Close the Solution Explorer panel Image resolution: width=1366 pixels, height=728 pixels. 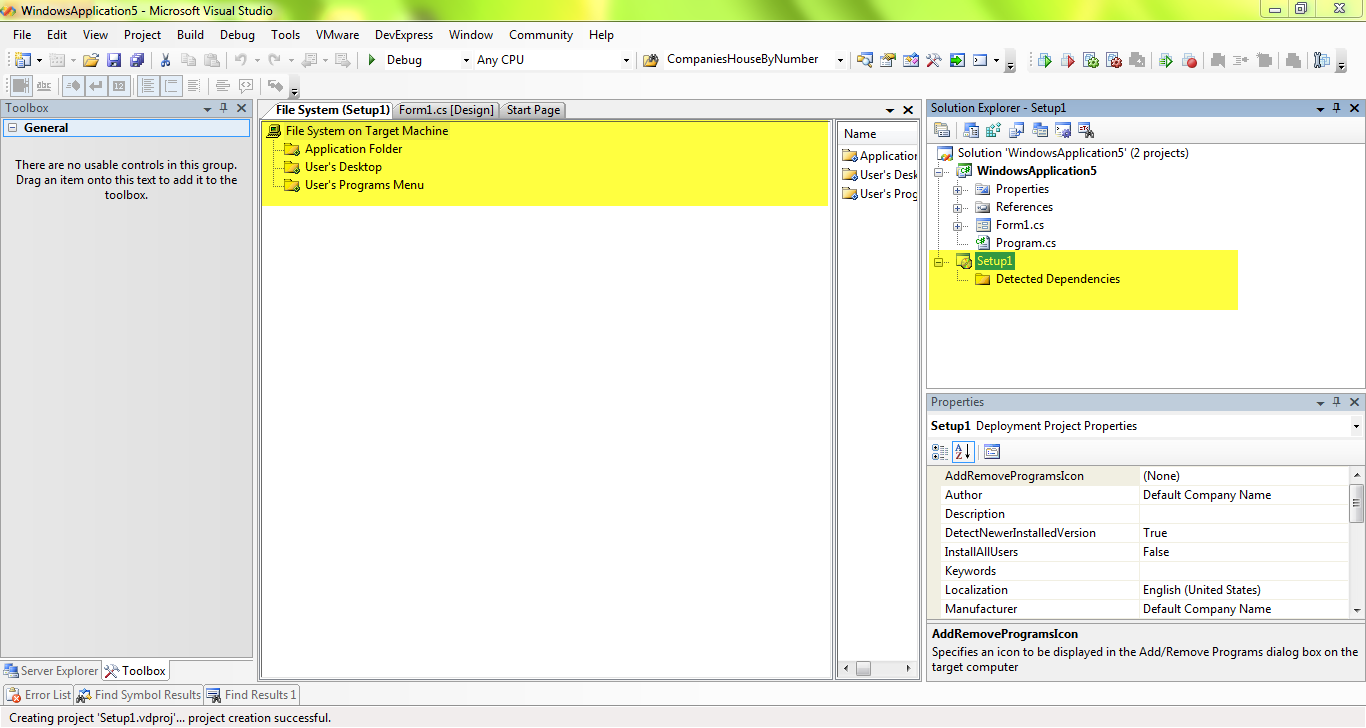click(x=1355, y=108)
